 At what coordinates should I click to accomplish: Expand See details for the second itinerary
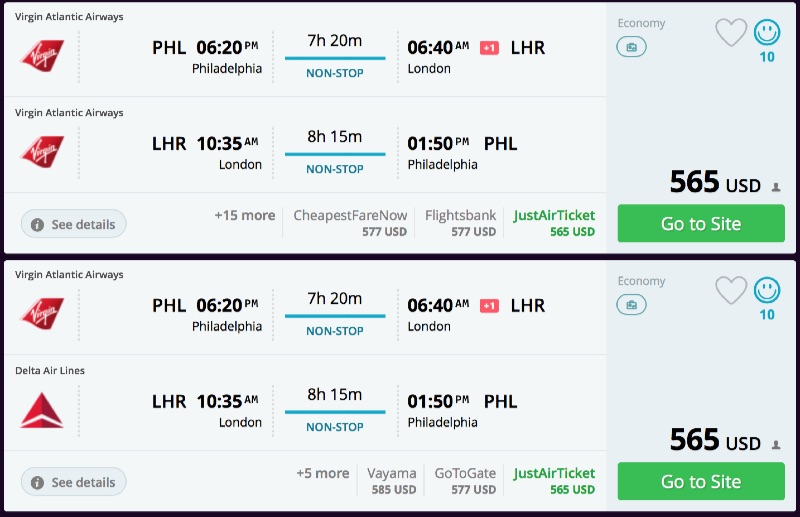pos(74,482)
